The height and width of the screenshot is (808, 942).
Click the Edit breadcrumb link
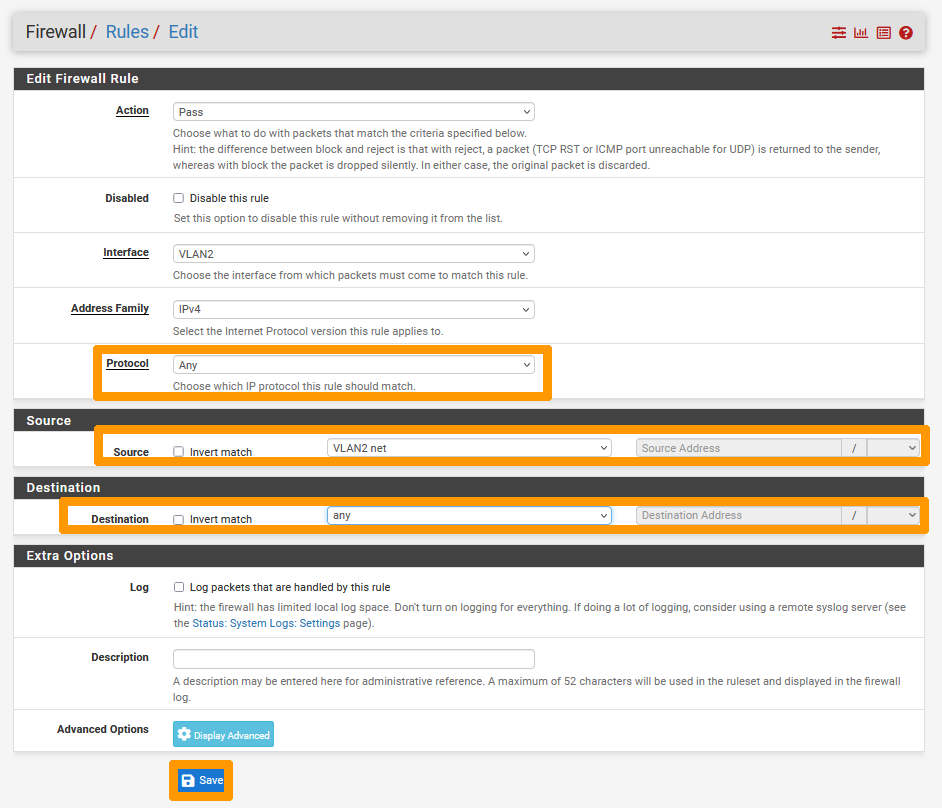pos(183,32)
